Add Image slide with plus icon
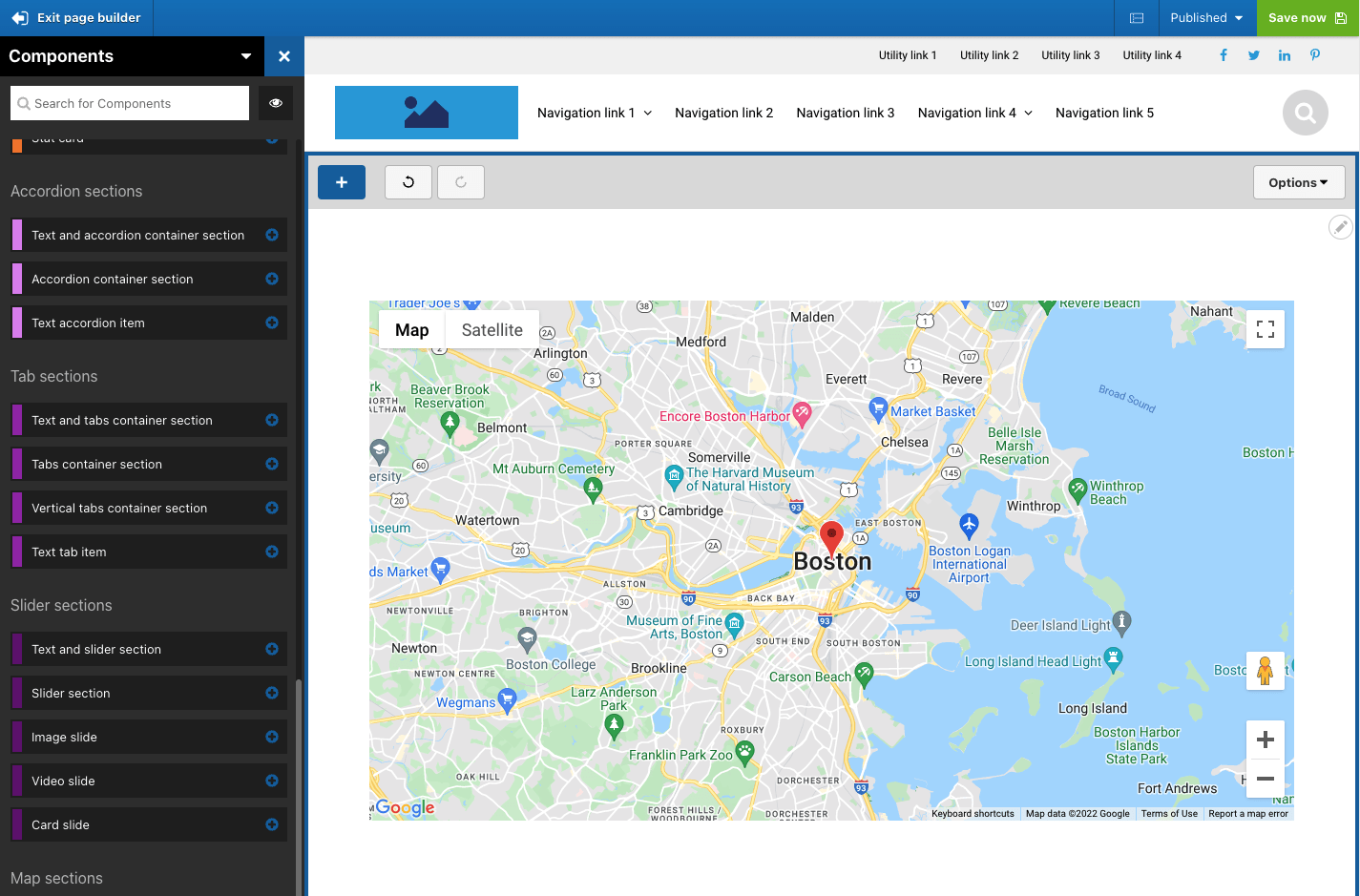Viewport: 1360px width, 896px height. (x=272, y=737)
